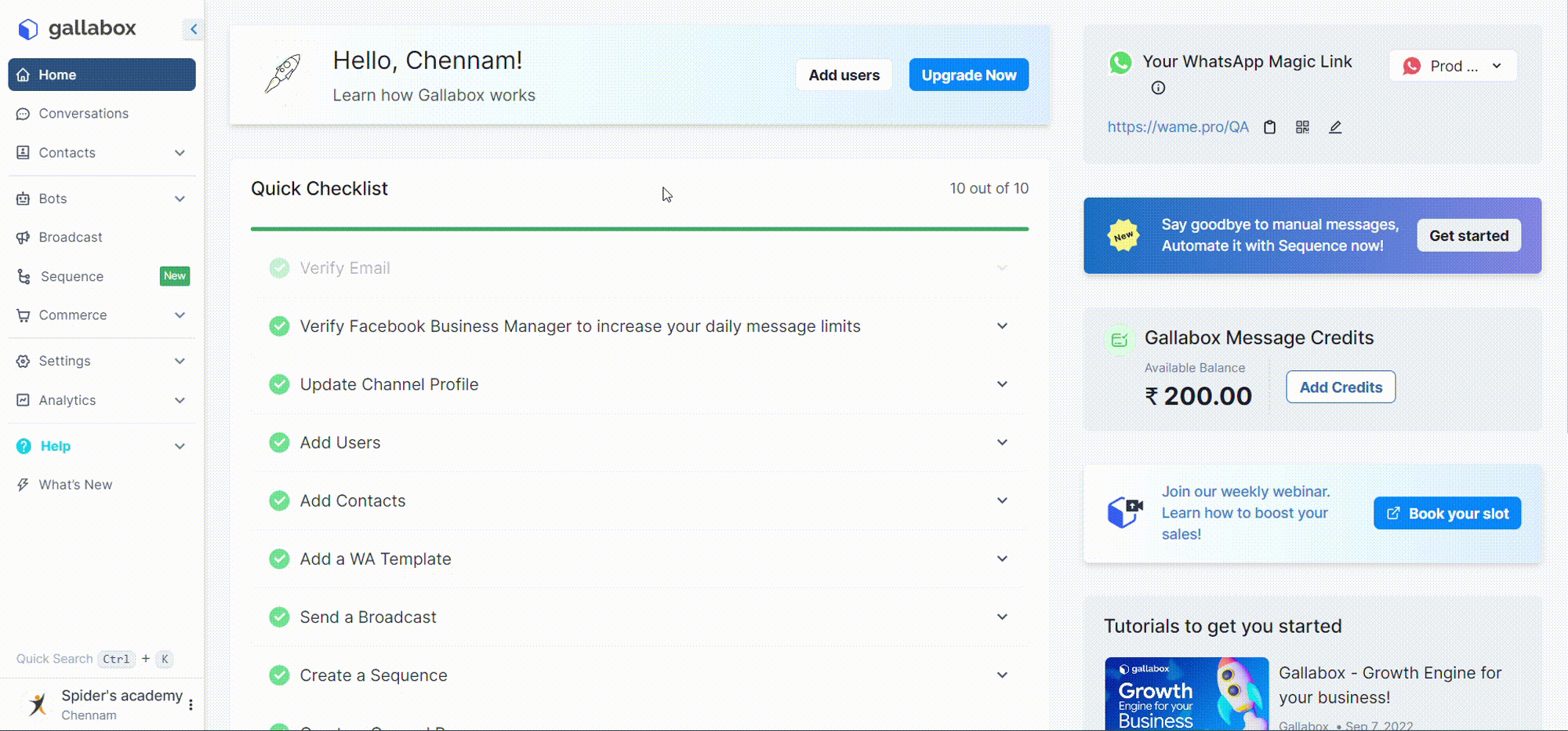The height and width of the screenshot is (731, 1568).
Task: Open the Prod channel dropdown
Action: tap(1454, 66)
